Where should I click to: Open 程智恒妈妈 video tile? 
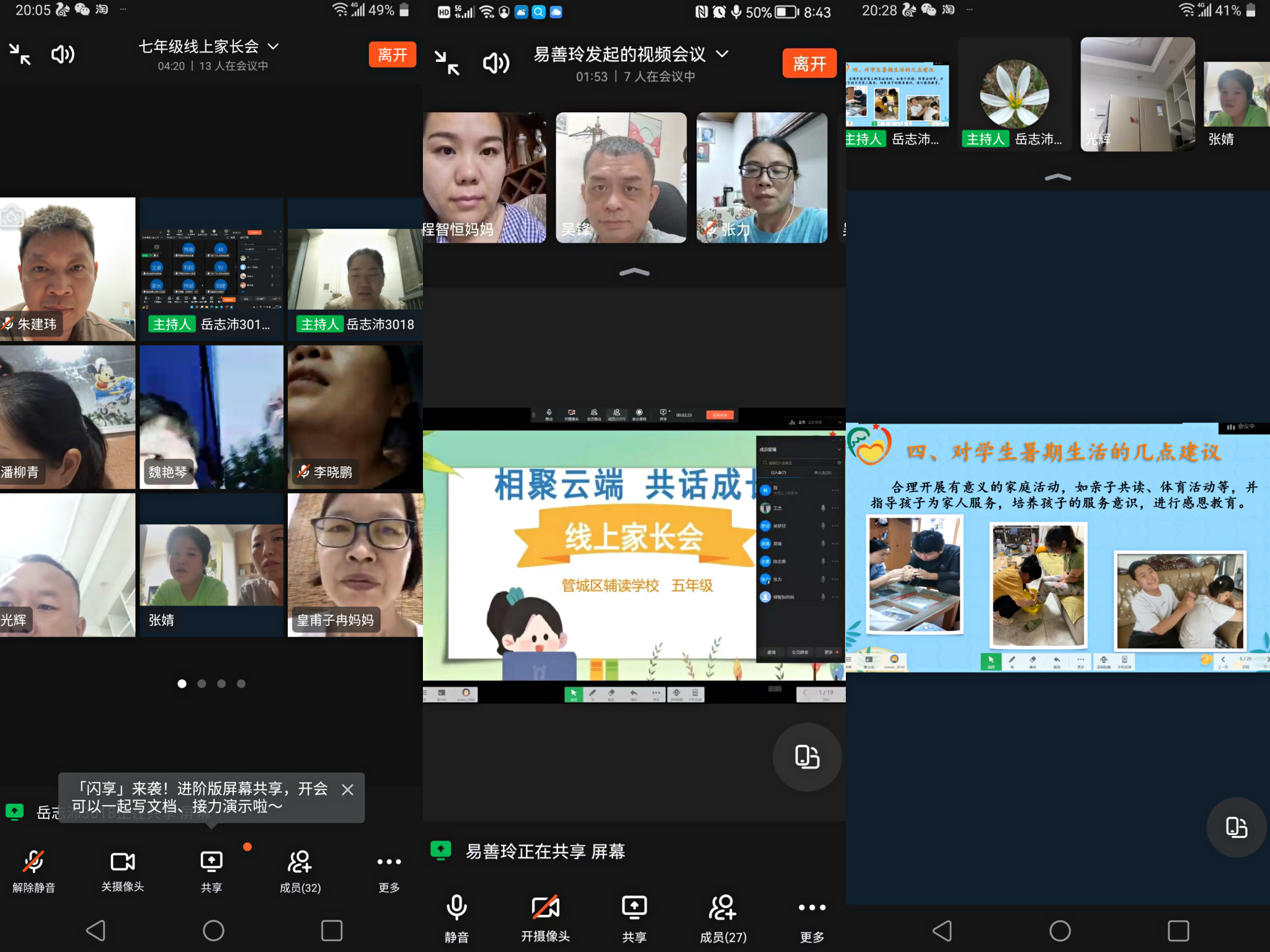[484, 177]
